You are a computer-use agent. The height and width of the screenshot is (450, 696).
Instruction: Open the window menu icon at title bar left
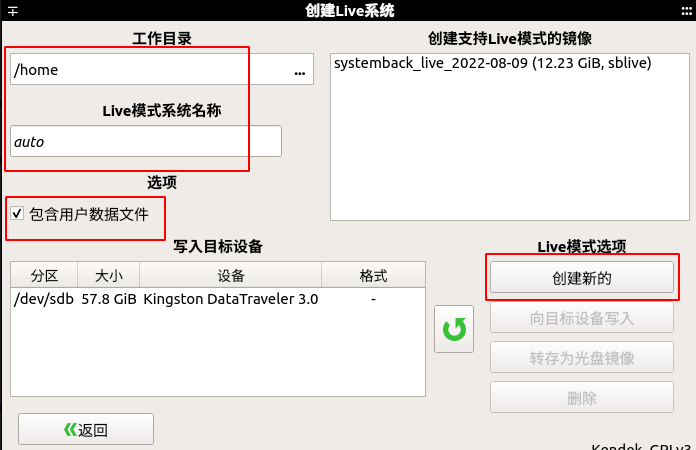click(12, 11)
